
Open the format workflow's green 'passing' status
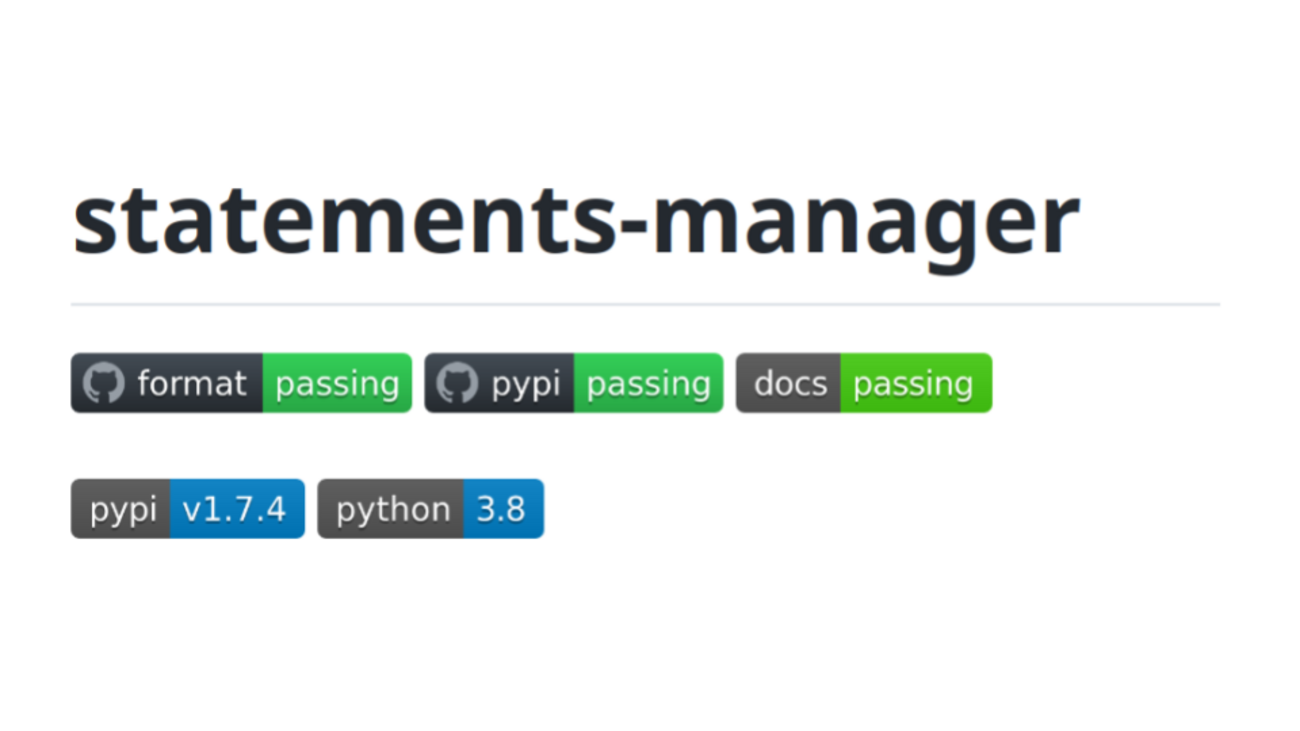(x=337, y=383)
